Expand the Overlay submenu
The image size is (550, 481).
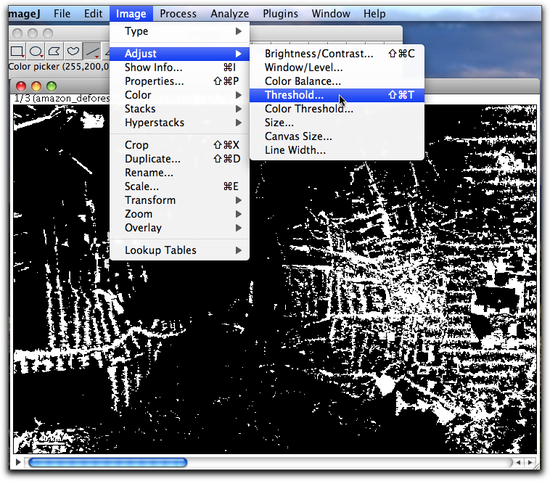pos(180,228)
